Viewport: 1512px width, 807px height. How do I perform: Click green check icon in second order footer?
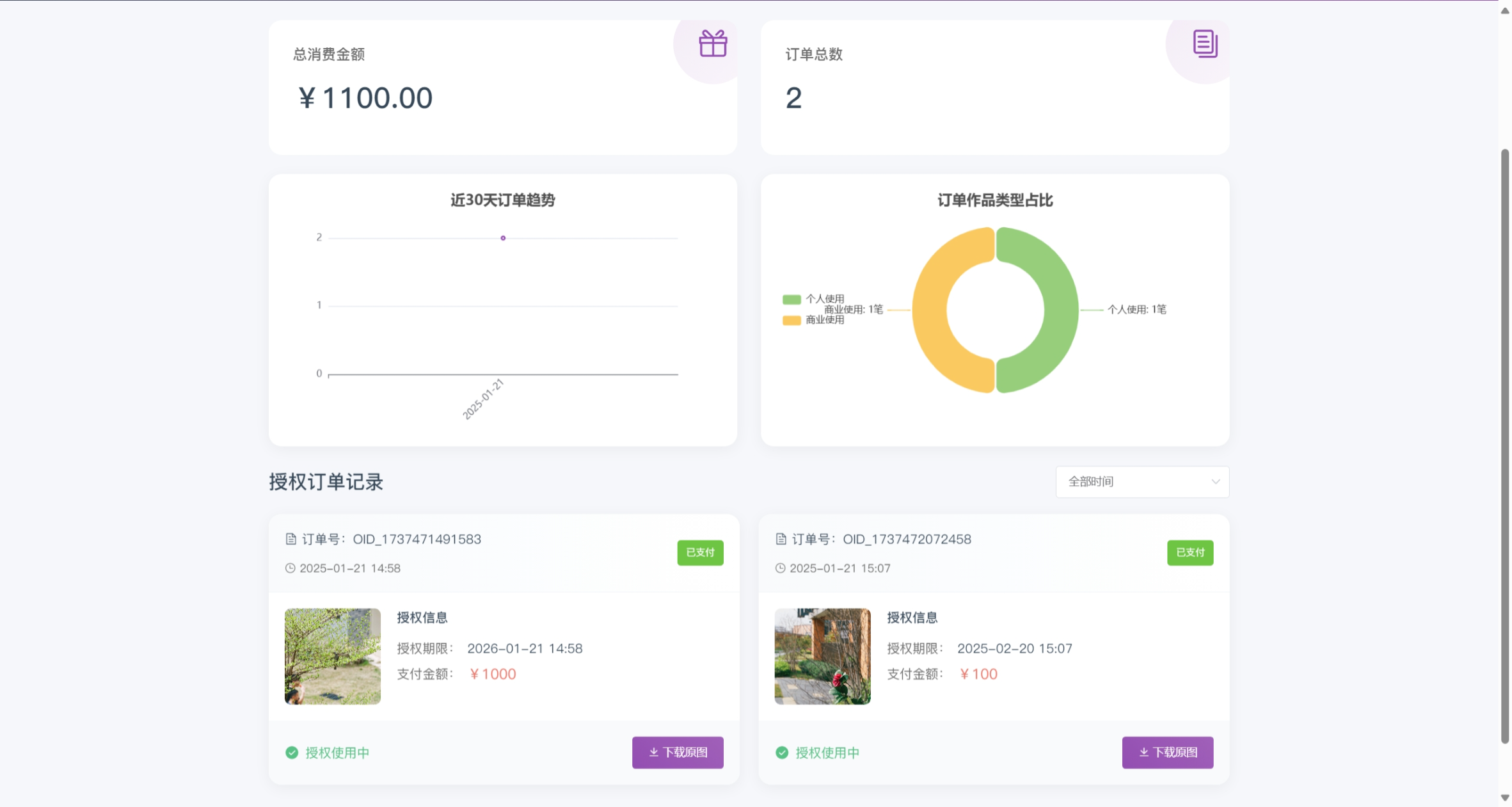click(782, 753)
